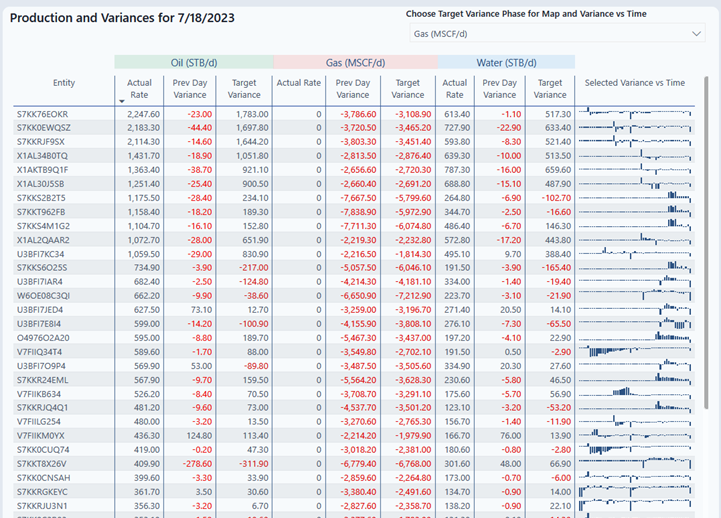This screenshot has height=518, width=721.
Task: Click oil target variance -311.90
Action: pos(253,464)
